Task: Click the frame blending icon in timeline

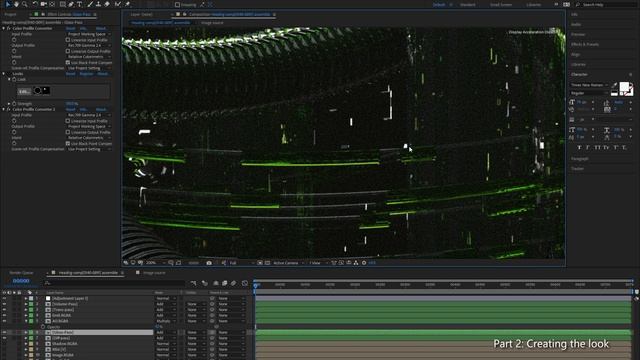Action: [224, 283]
